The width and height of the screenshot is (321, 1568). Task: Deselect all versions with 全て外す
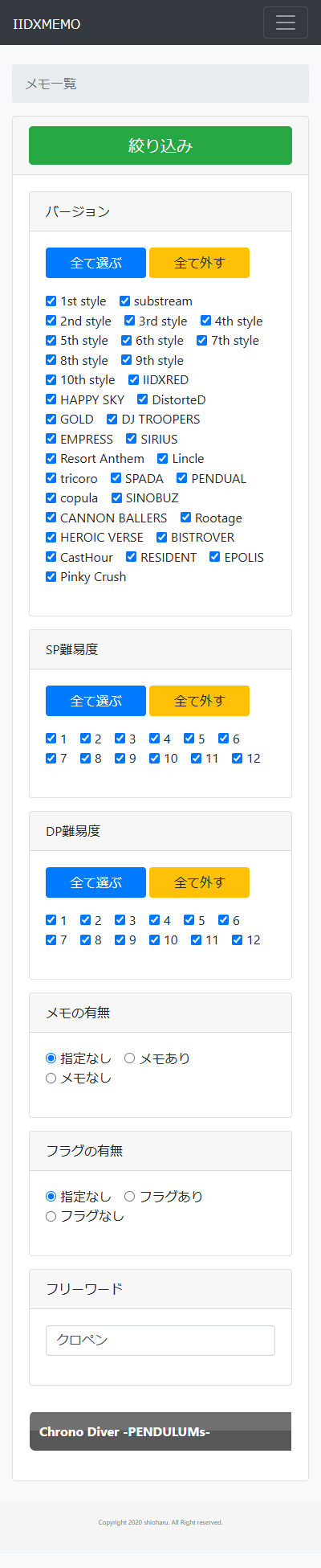(x=199, y=263)
